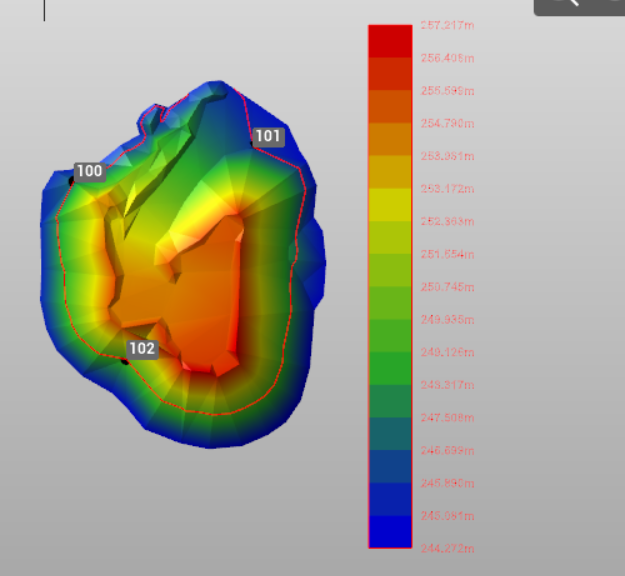Click the orange swatch beside 254.790m

pos(390,139)
